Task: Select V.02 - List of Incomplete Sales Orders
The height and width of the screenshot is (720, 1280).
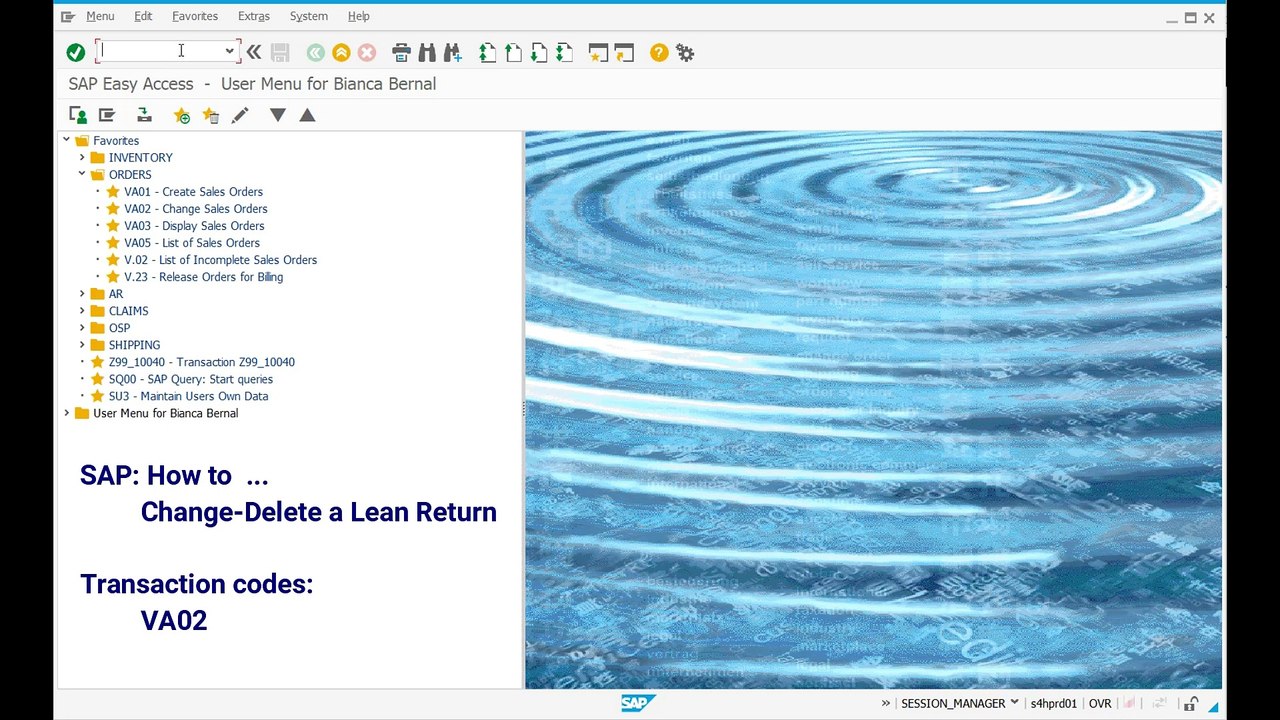Action: click(220, 260)
